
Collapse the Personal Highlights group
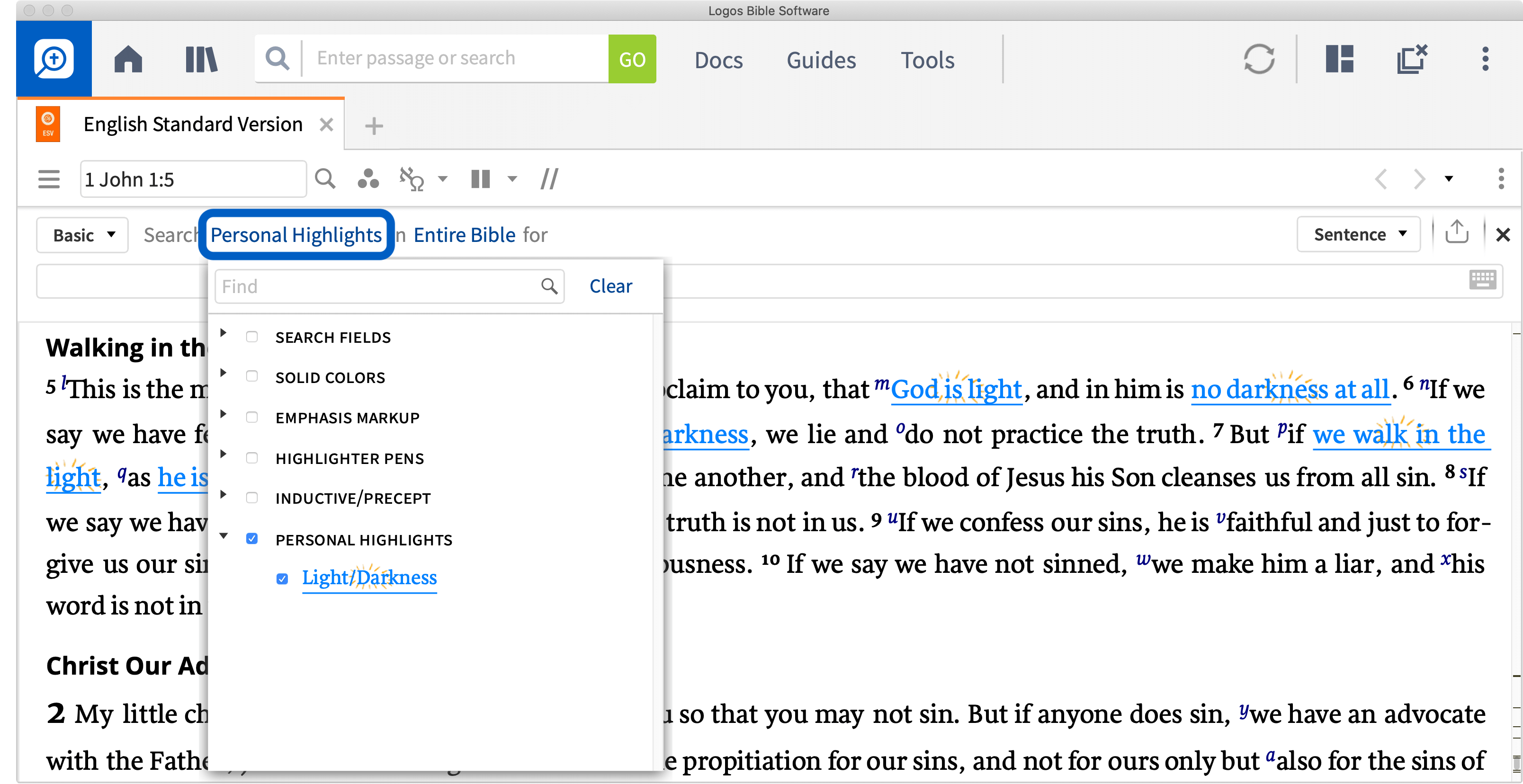224,535
